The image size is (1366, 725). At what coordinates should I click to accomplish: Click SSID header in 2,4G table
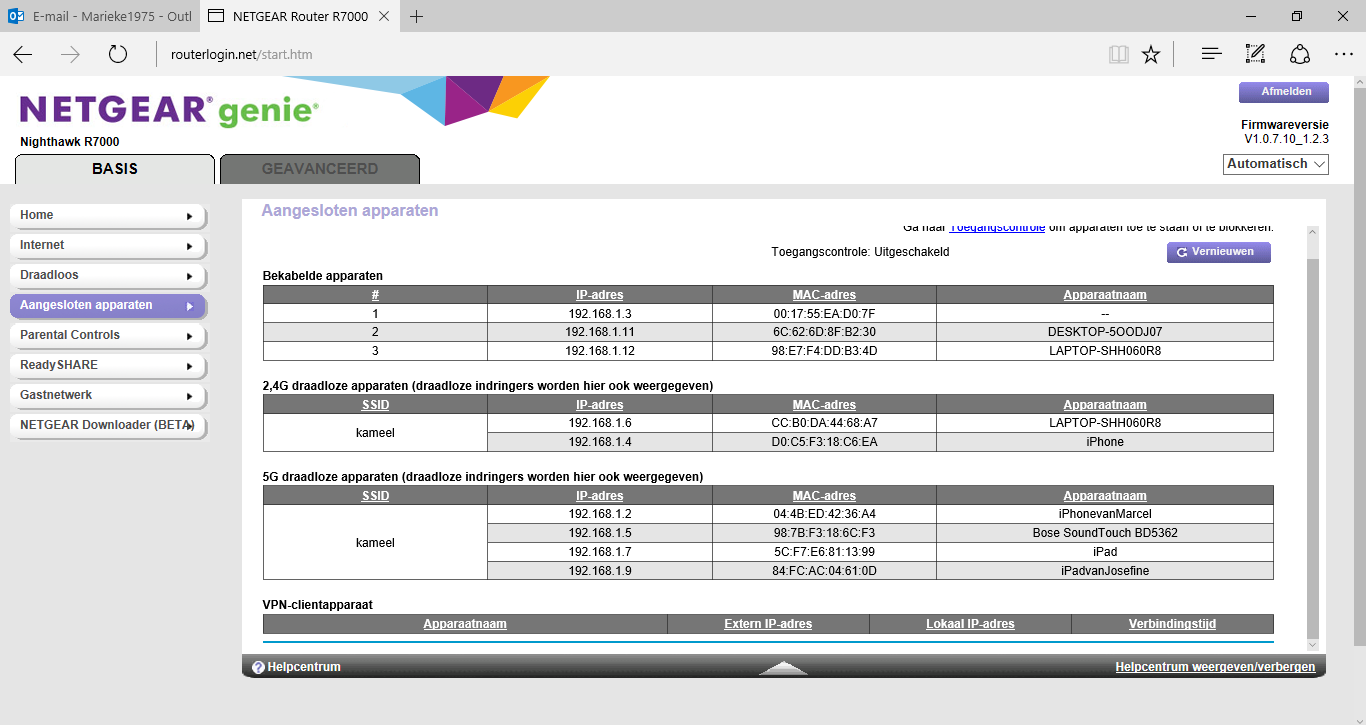[375, 405]
